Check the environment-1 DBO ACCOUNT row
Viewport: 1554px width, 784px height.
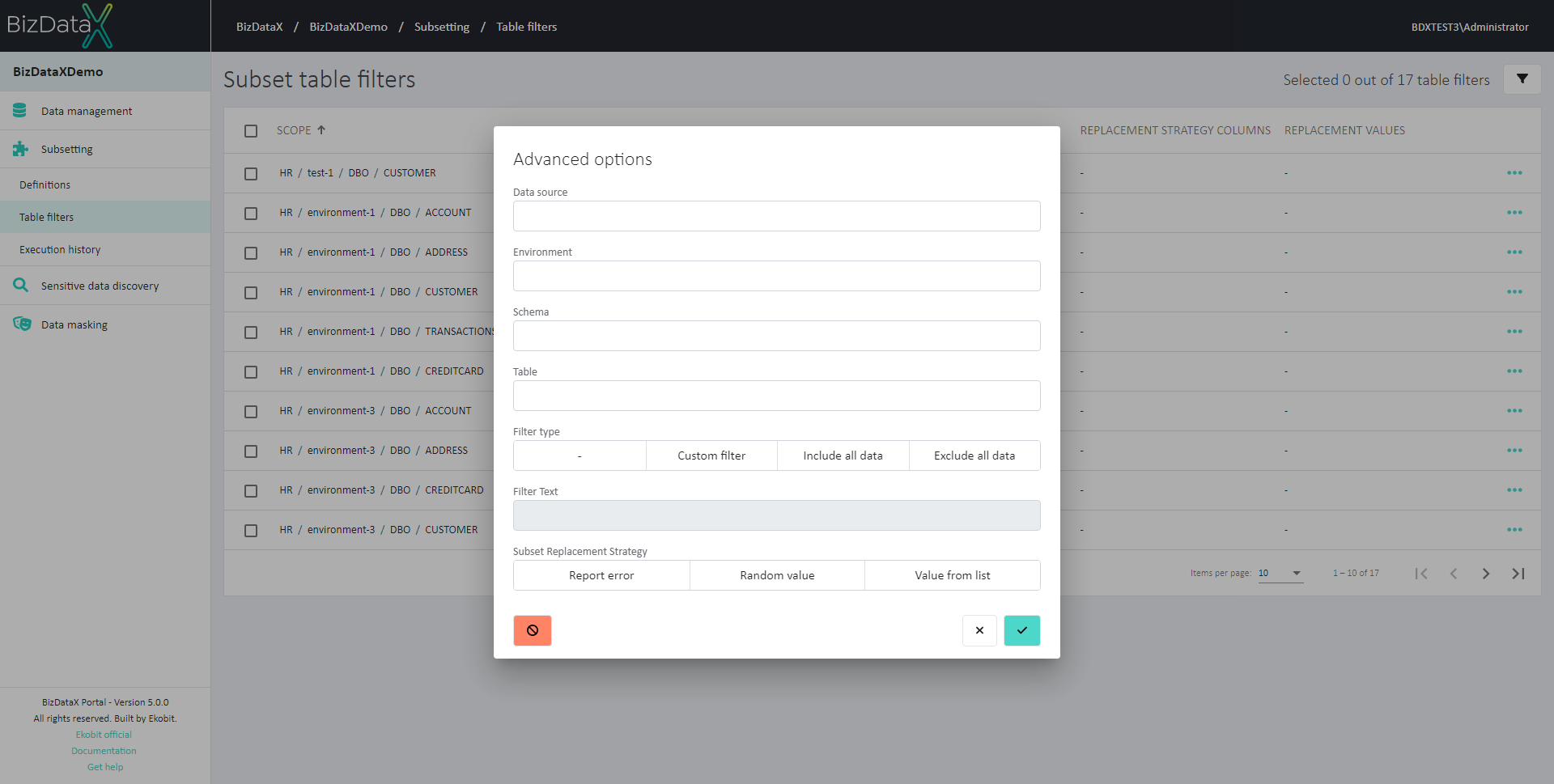click(x=251, y=214)
